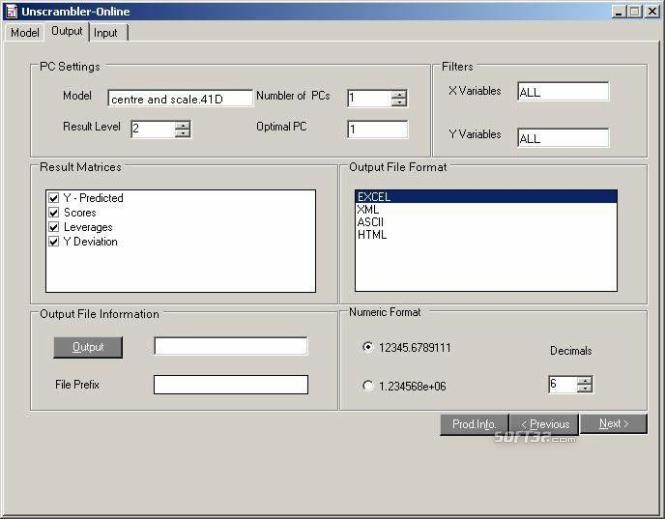Decrease the Decimals value
Screen dimensions: 665x519
[x=585, y=388]
